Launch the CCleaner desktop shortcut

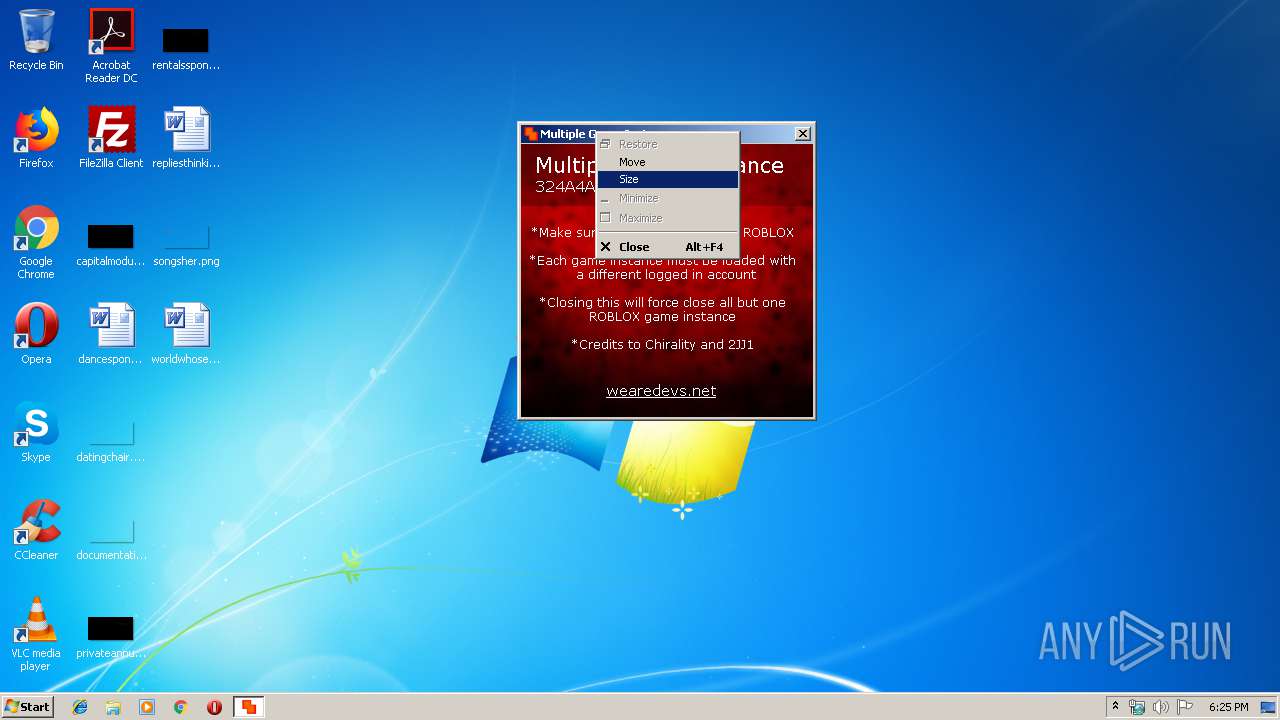[x=36, y=530]
